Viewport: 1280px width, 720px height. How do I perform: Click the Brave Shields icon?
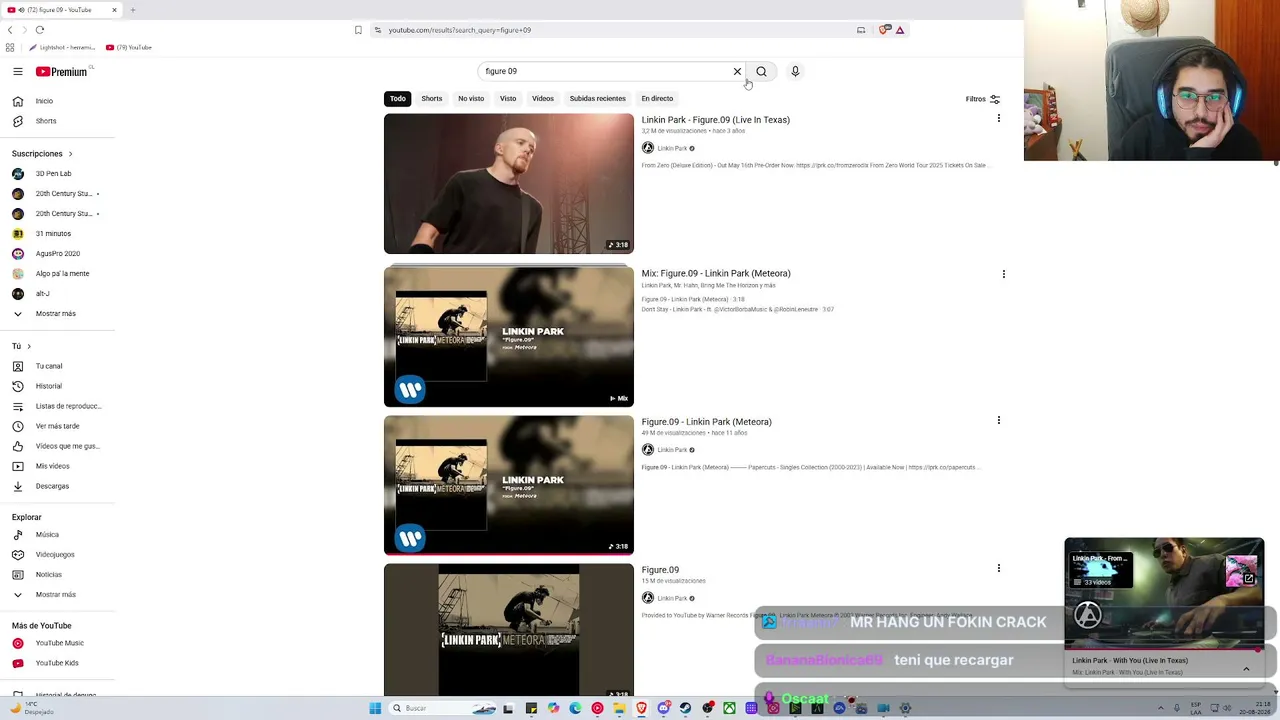883,30
